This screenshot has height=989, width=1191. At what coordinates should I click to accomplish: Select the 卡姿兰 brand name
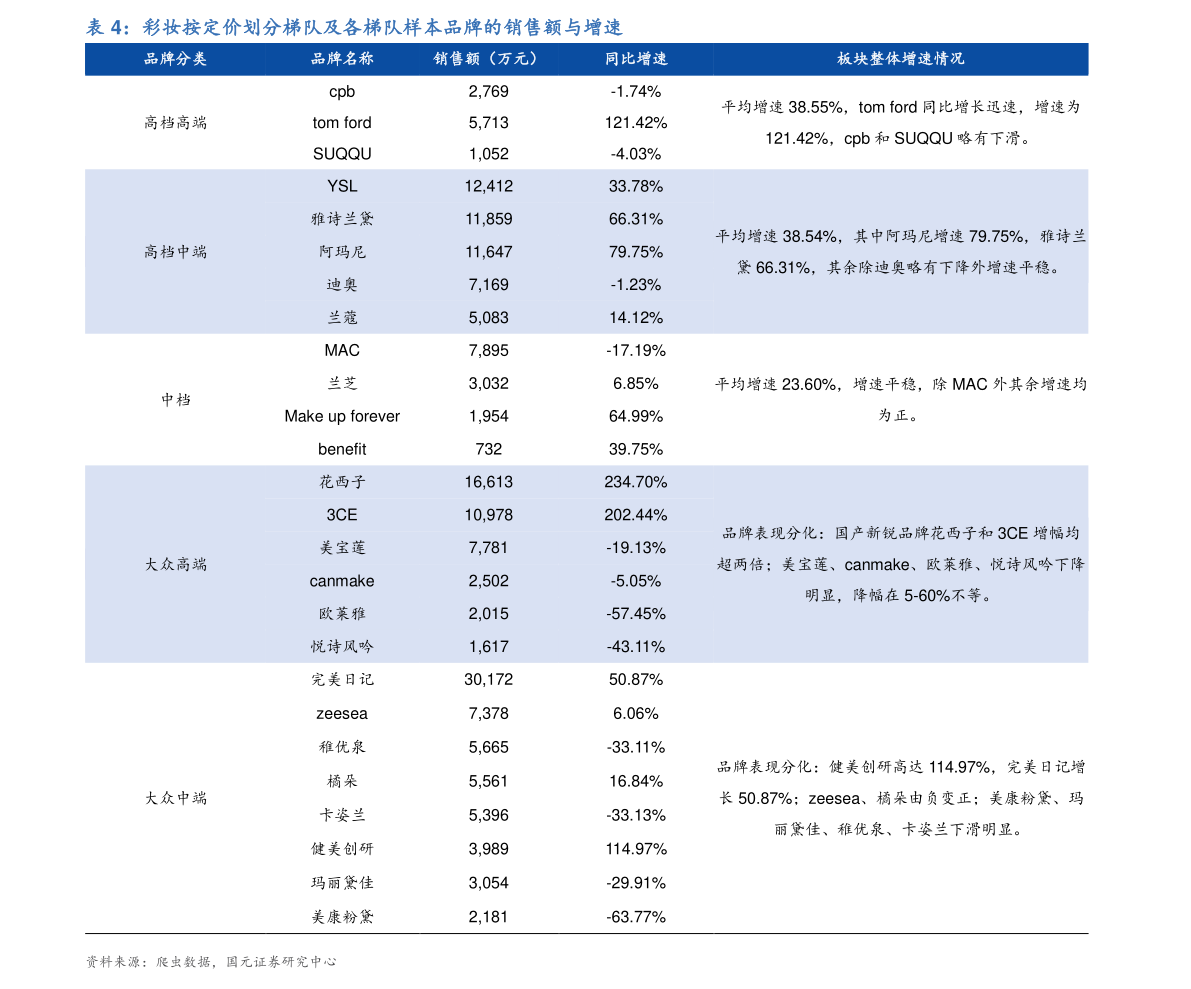coord(342,816)
